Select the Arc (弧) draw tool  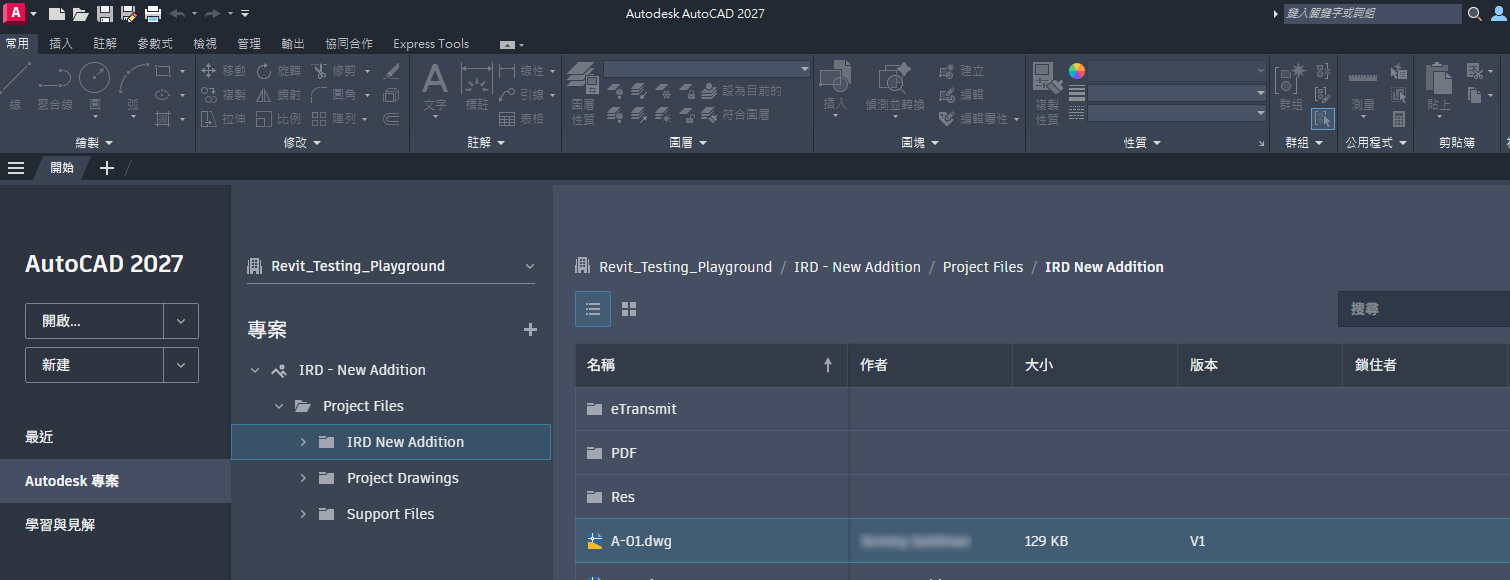click(133, 86)
